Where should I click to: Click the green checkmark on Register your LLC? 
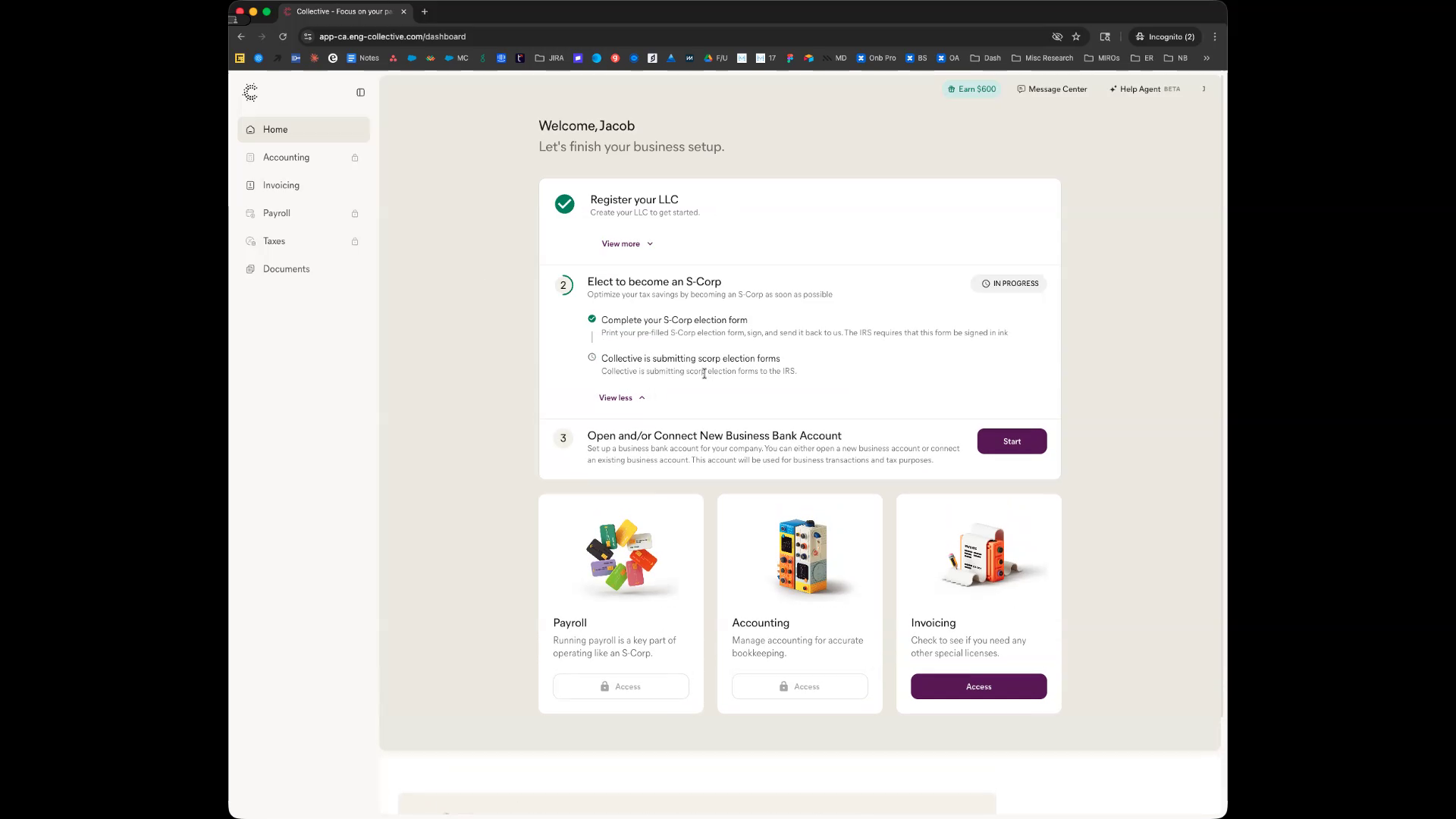tap(564, 204)
